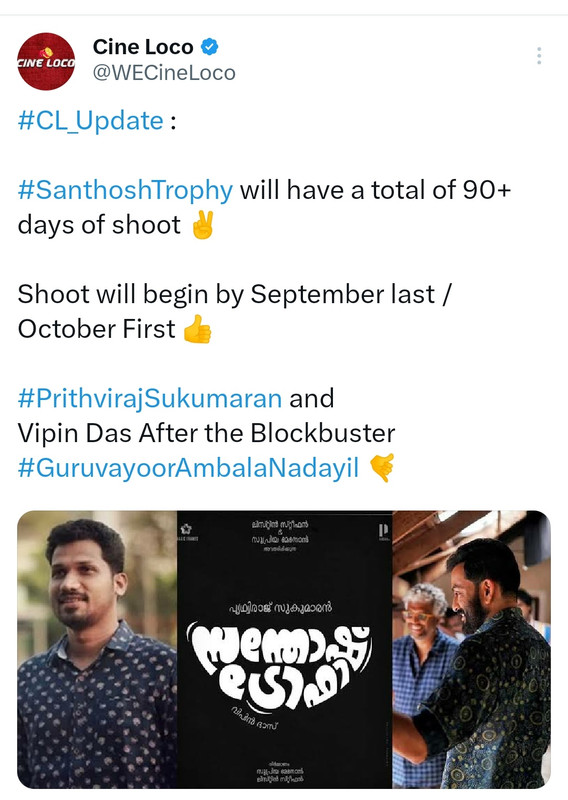The height and width of the screenshot is (800, 568).
Task: Click the blue verified badge
Action: pos(209,47)
